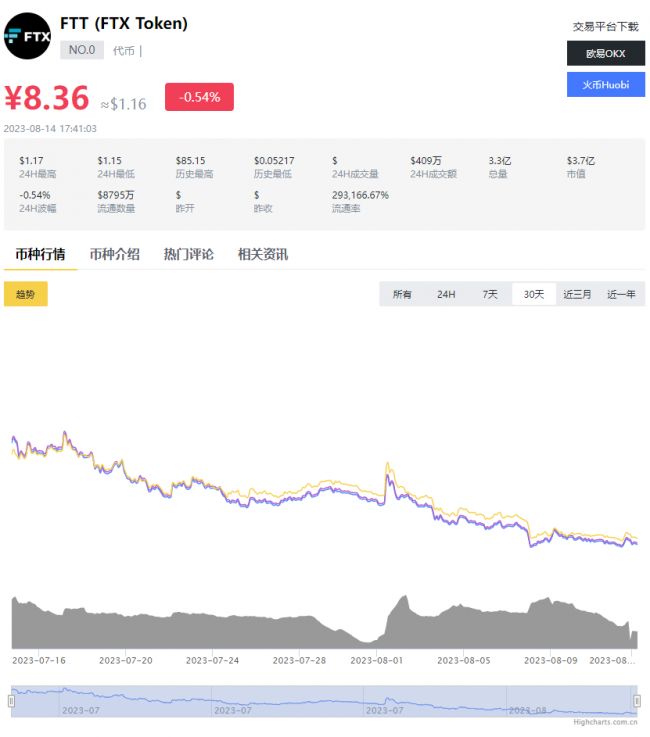The height and width of the screenshot is (737, 650).
Task: Click the FTX token logo icon
Action: click(27, 36)
